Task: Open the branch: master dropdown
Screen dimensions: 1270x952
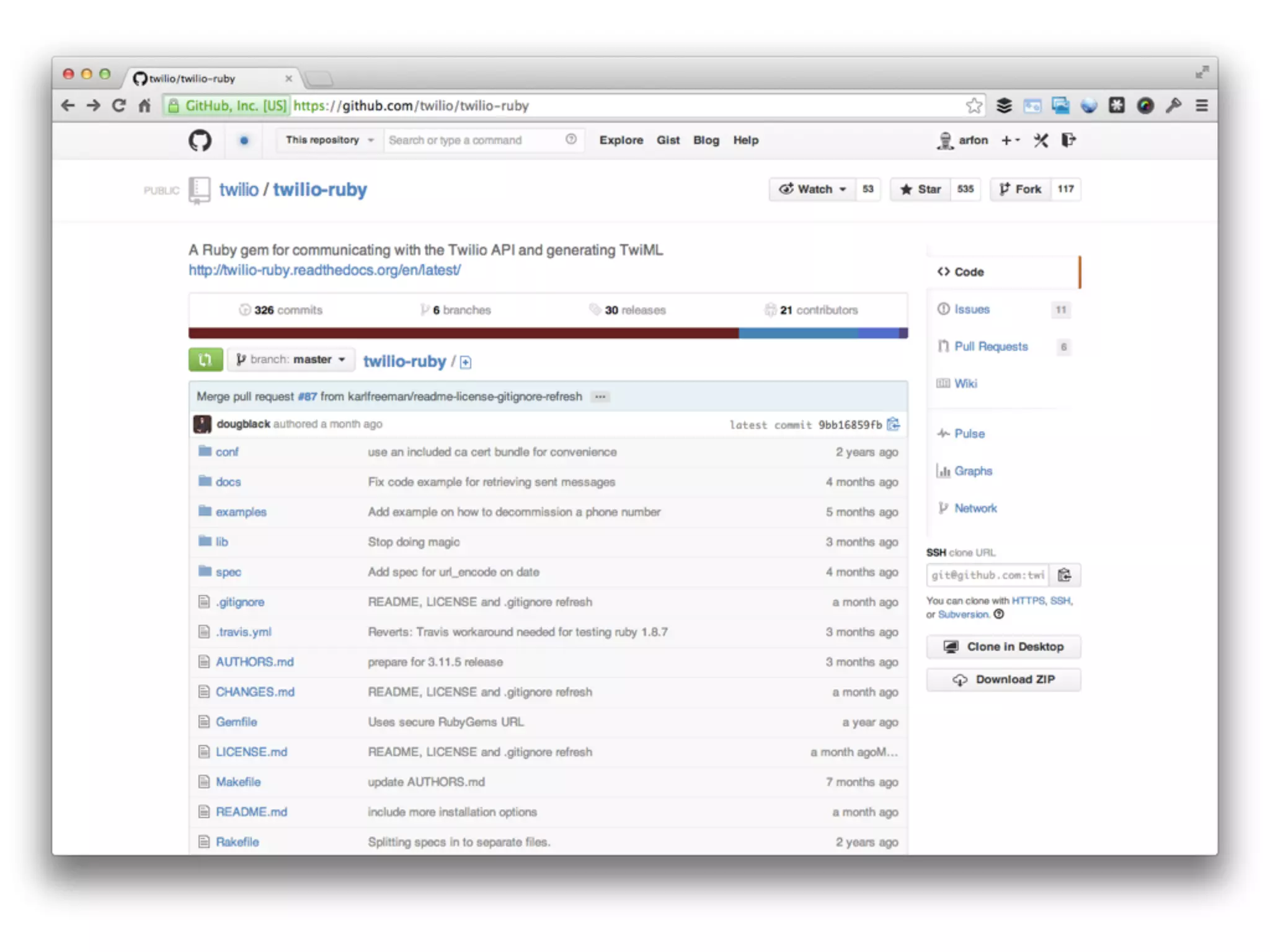Action: point(291,359)
